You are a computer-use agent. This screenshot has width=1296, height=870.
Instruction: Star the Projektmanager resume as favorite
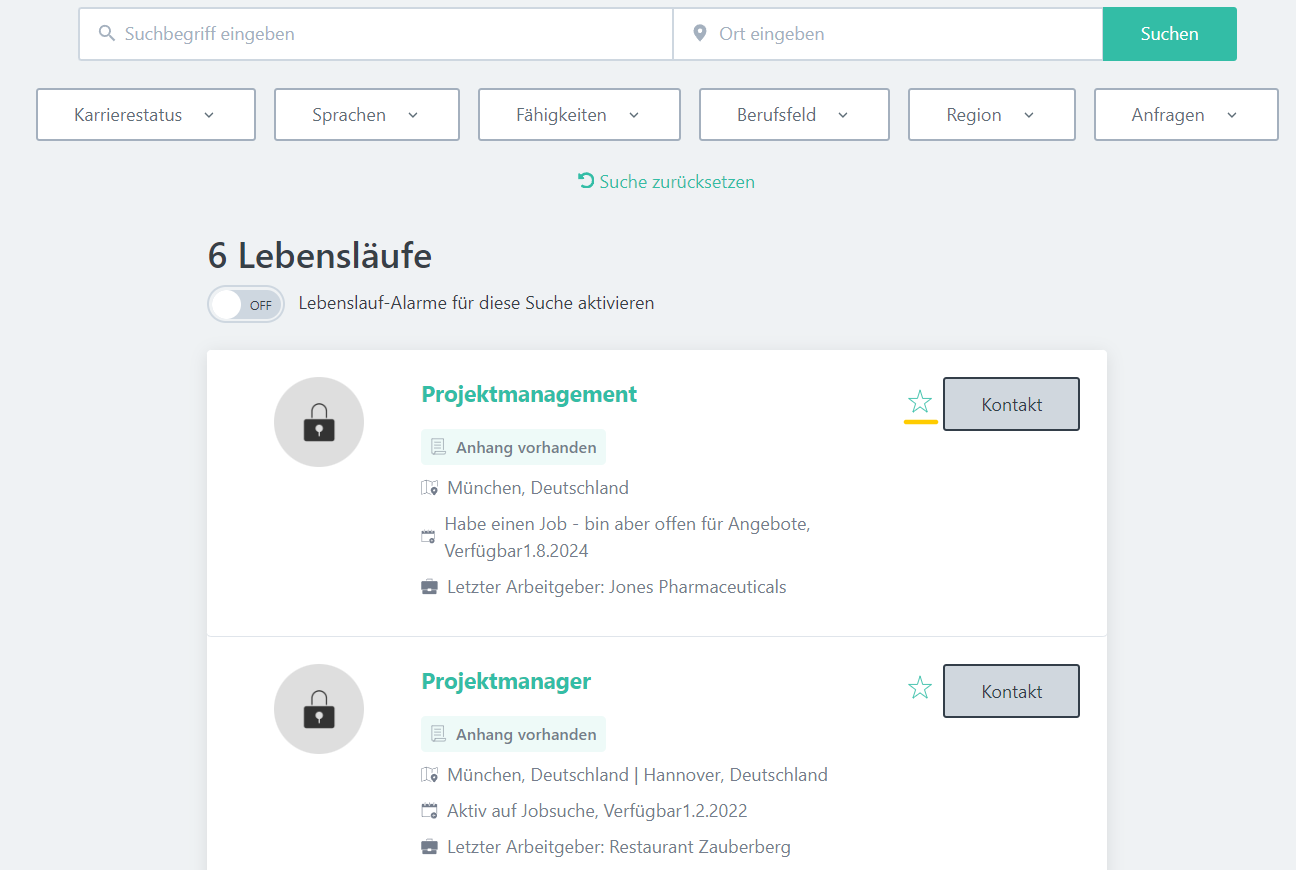tap(920, 688)
